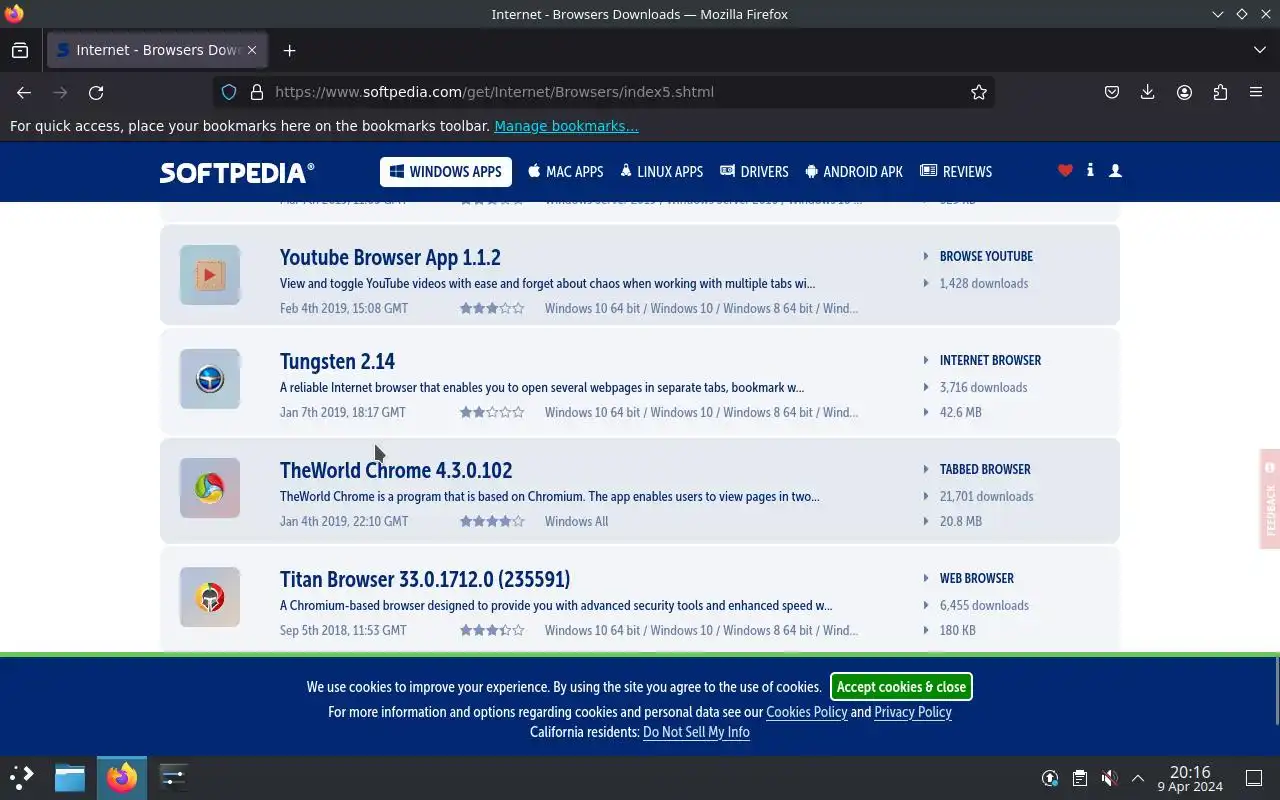Open TABBED BROWSER category tag
1280x800 pixels.
click(985, 469)
